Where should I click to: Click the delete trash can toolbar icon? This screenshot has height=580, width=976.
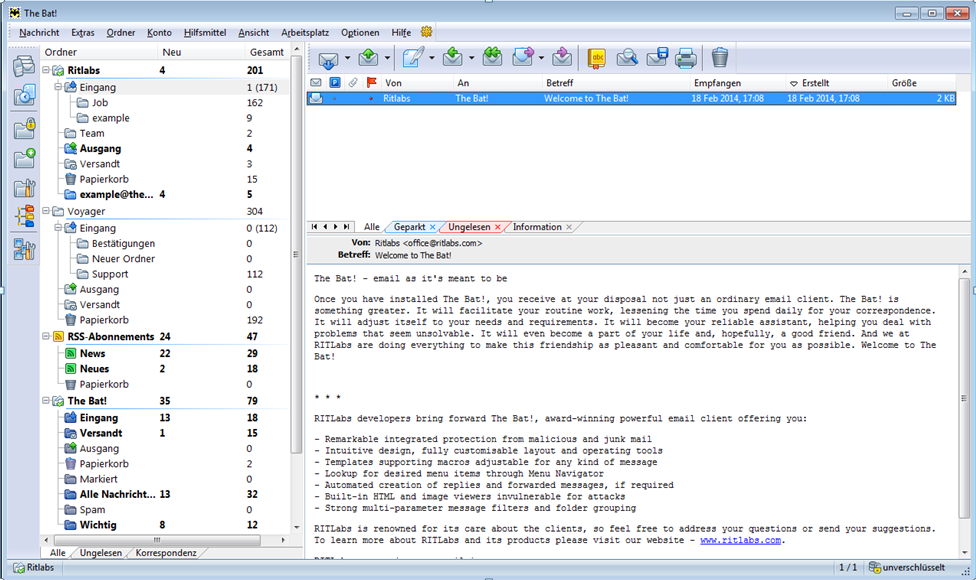click(720, 57)
